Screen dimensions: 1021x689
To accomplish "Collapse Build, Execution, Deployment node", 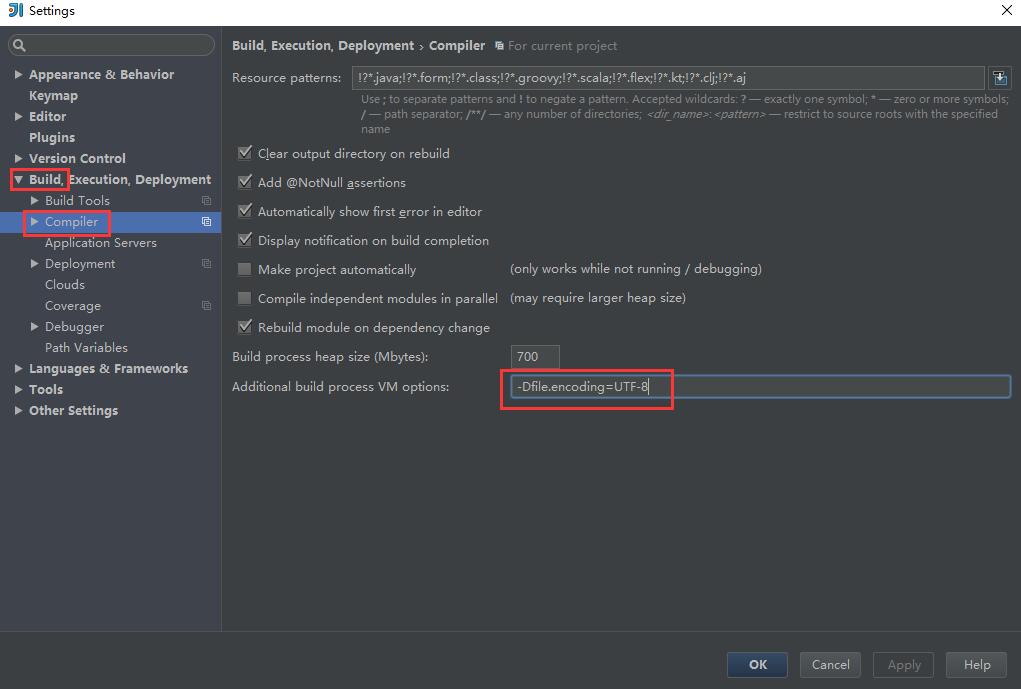I will coord(18,180).
